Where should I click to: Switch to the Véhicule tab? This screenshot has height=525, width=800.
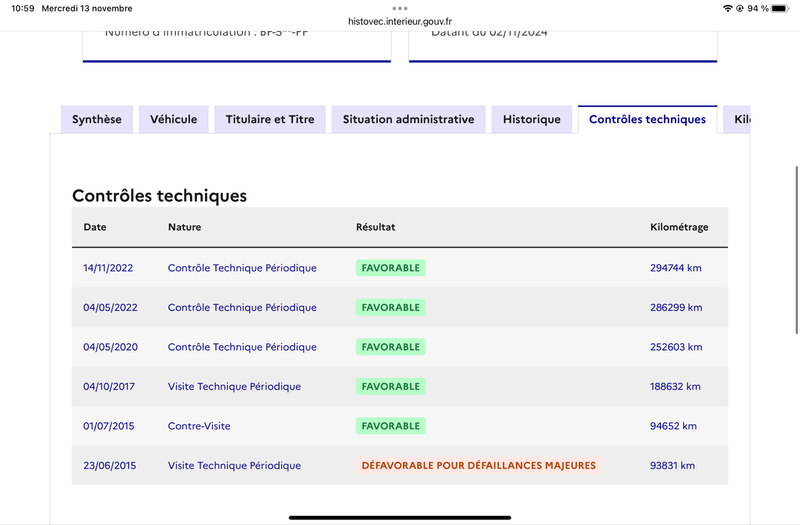tap(173, 119)
